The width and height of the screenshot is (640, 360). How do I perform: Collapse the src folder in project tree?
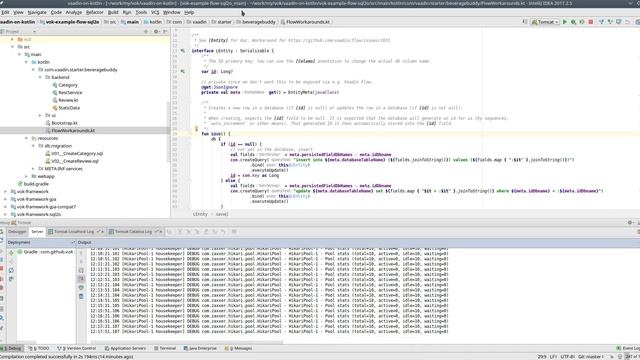pyautogui.click(x=12, y=47)
